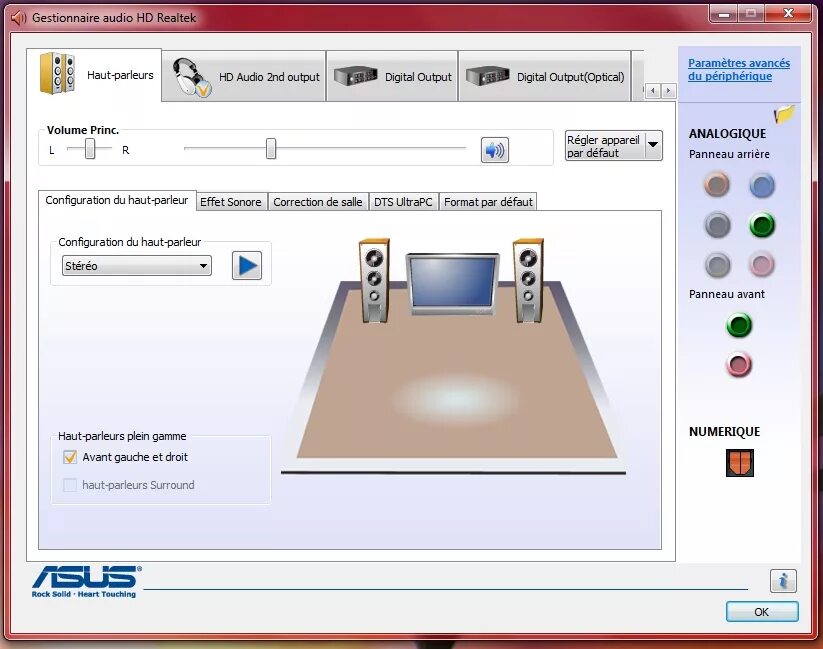Click the main volume slider handle
The image size is (823, 649).
point(271,149)
